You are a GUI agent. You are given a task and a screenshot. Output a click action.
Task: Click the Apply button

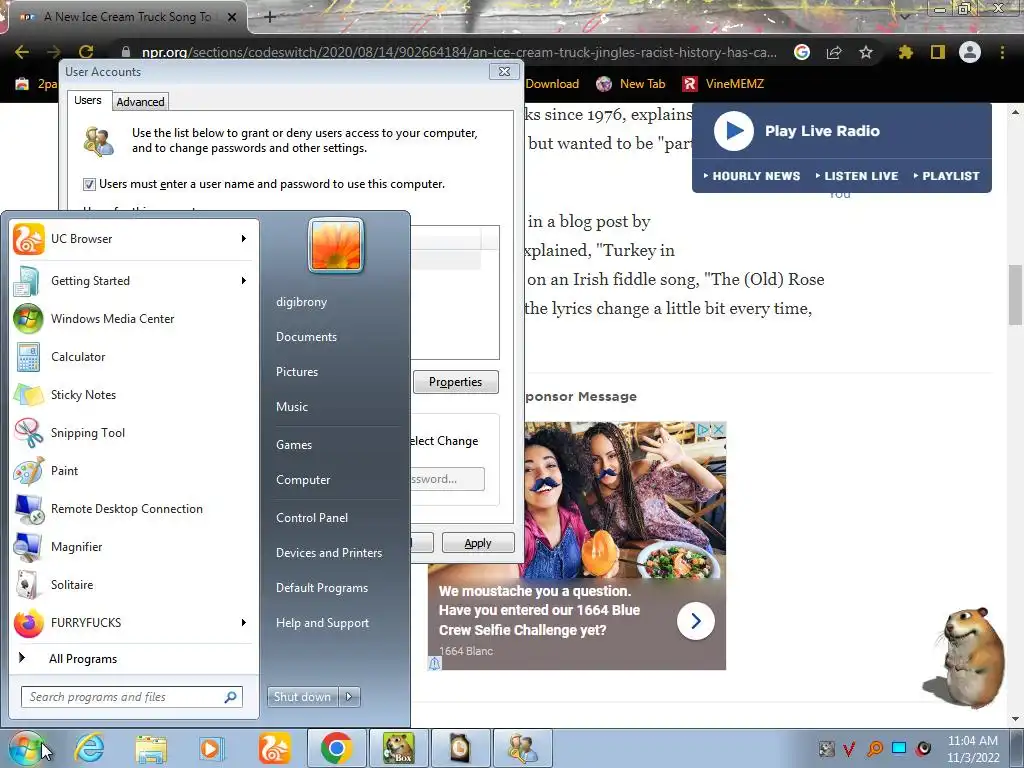coord(477,543)
